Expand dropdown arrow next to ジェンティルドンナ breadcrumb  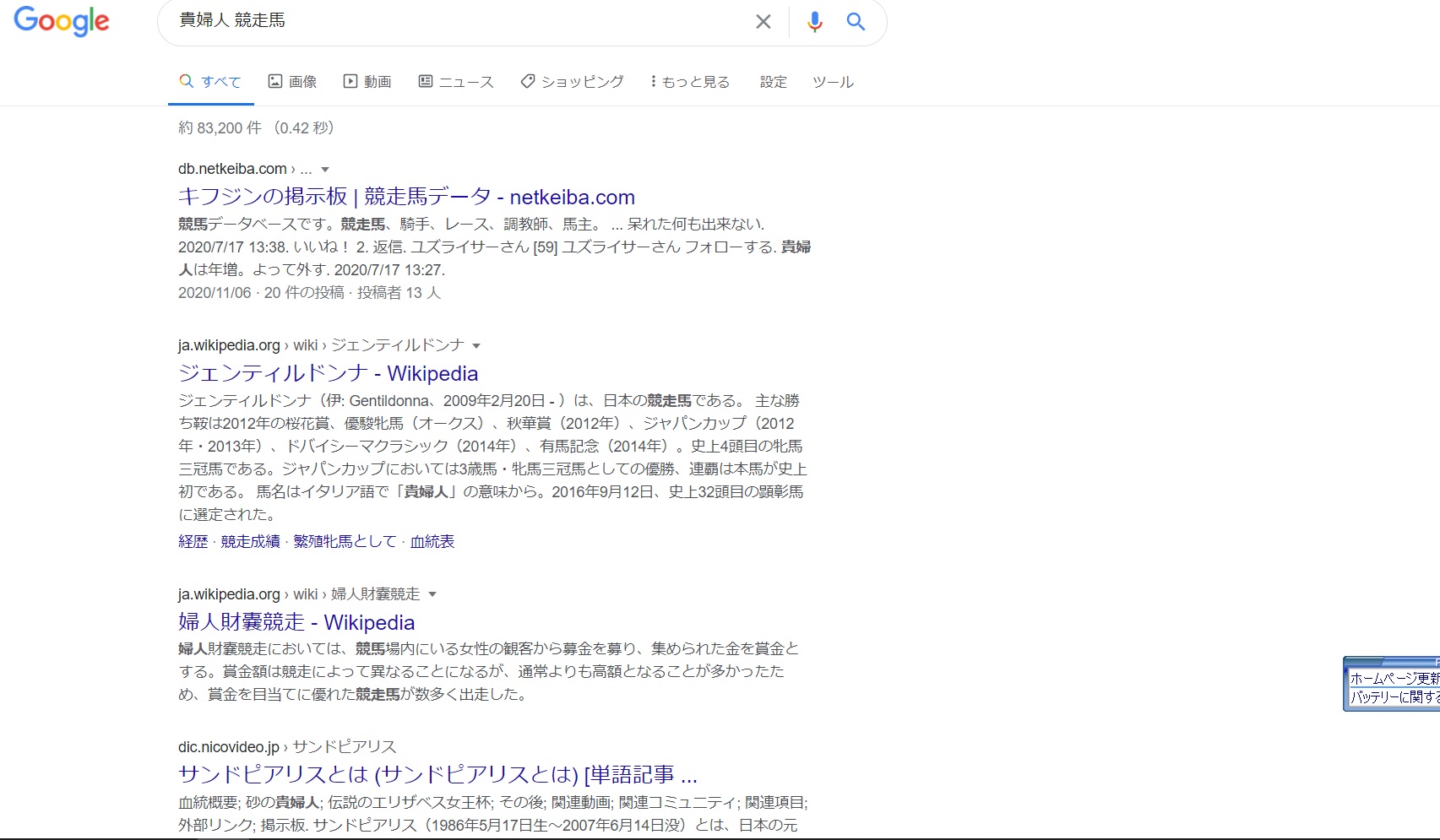[x=476, y=346]
